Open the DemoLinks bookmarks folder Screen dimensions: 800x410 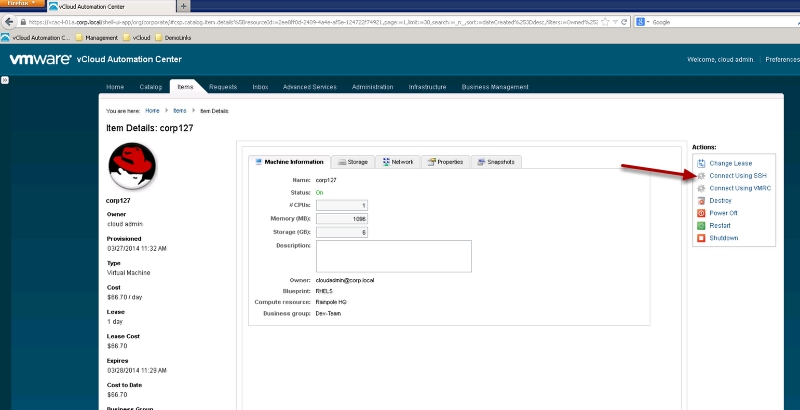(173, 38)
